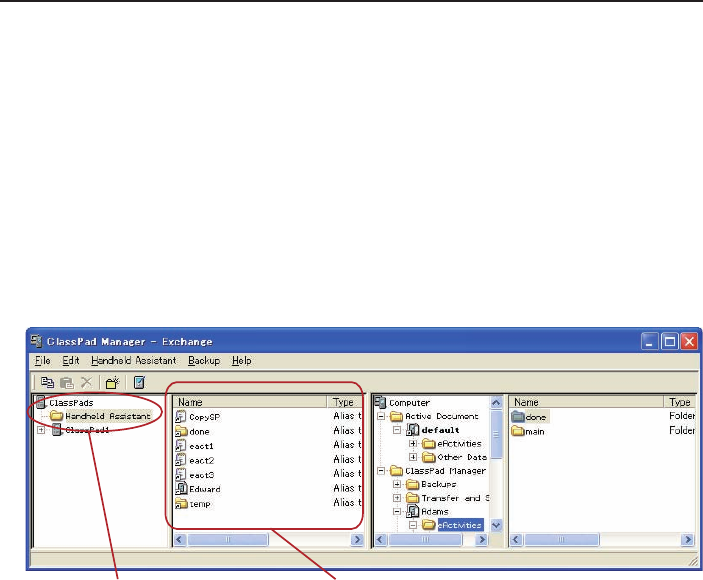Image resolution: width=703 pixels, height=580 pixels.
Task: Select the eact2 alias file
Action: [x=201, y=460]
